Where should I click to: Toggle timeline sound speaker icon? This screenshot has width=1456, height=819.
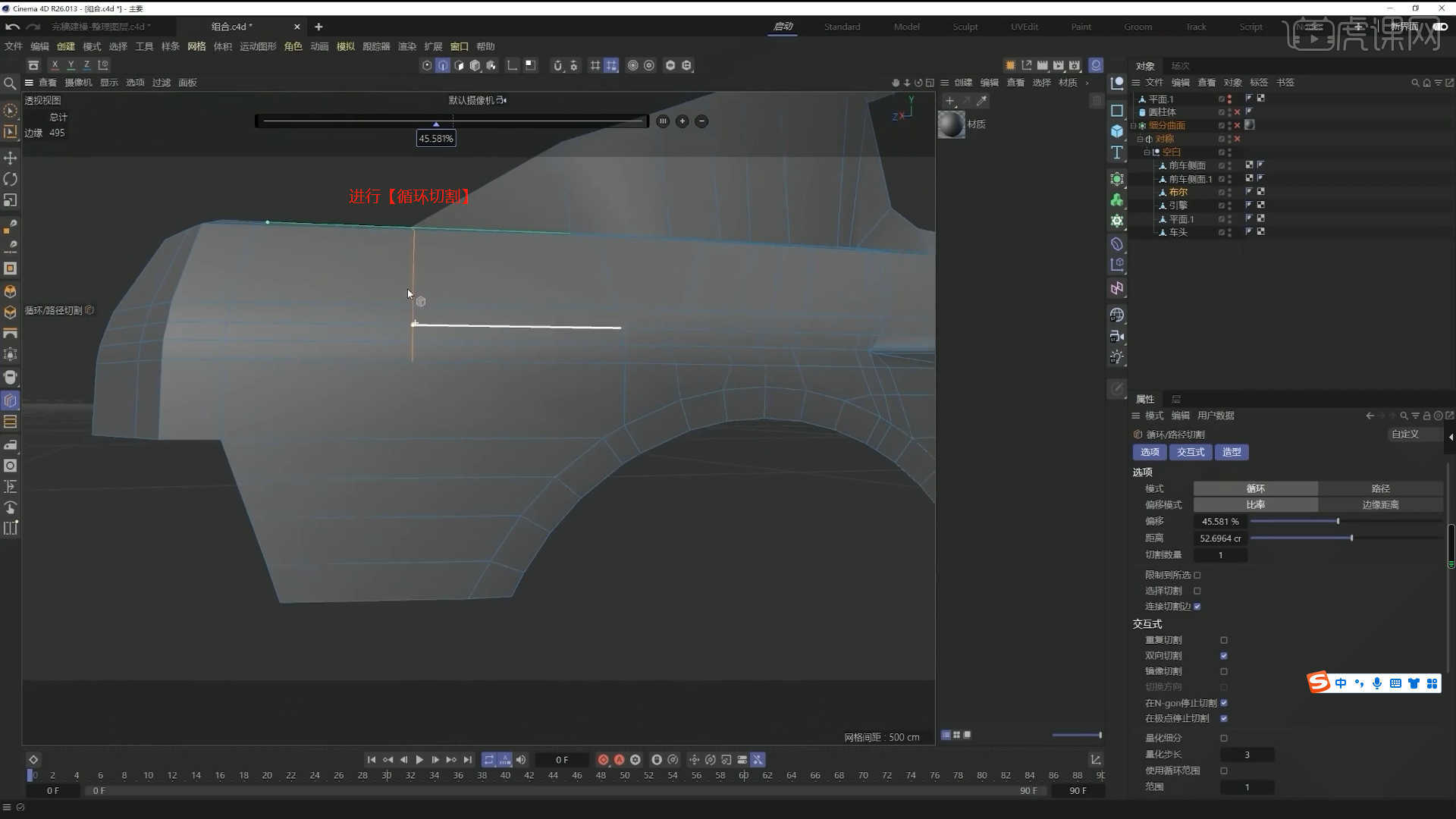[521, 760]
